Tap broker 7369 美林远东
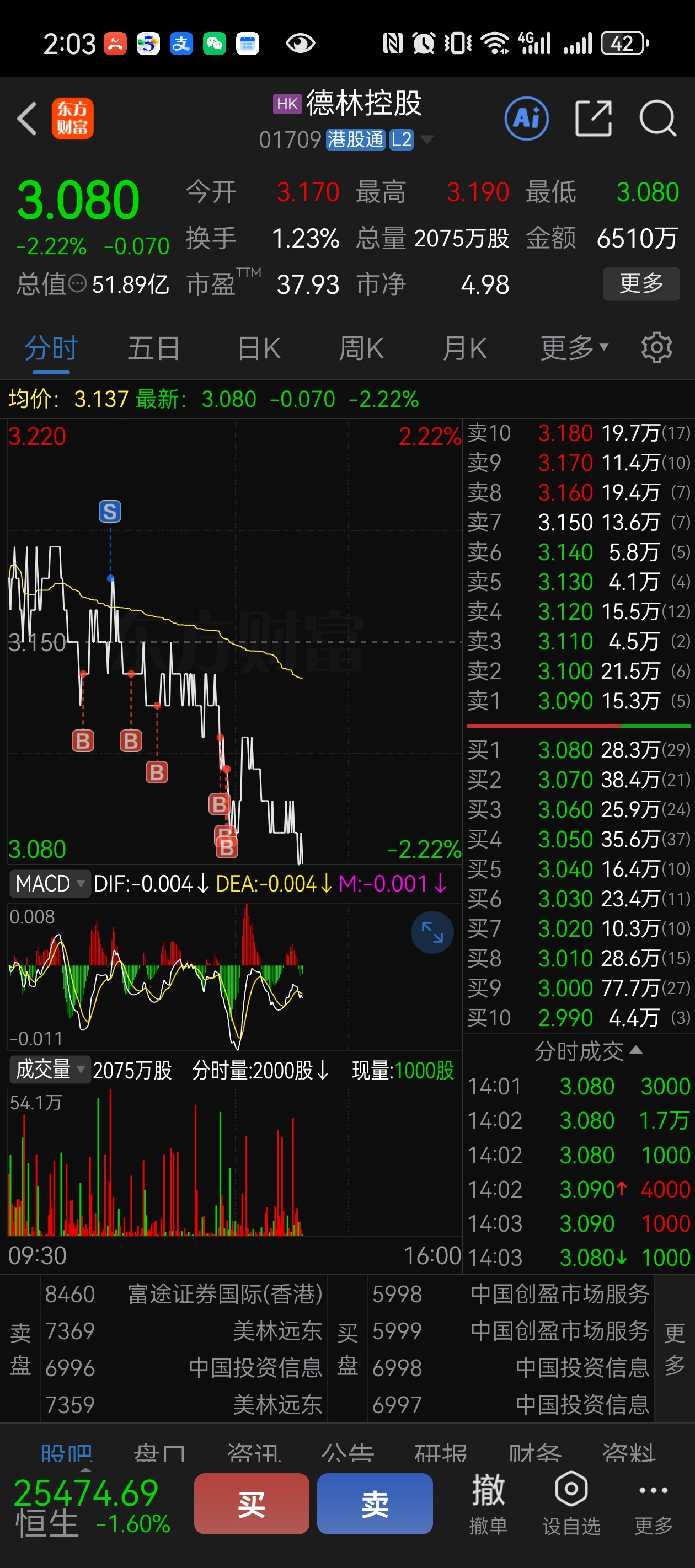The height and width of the screenshot is (1568, 695). point(183,1331)
